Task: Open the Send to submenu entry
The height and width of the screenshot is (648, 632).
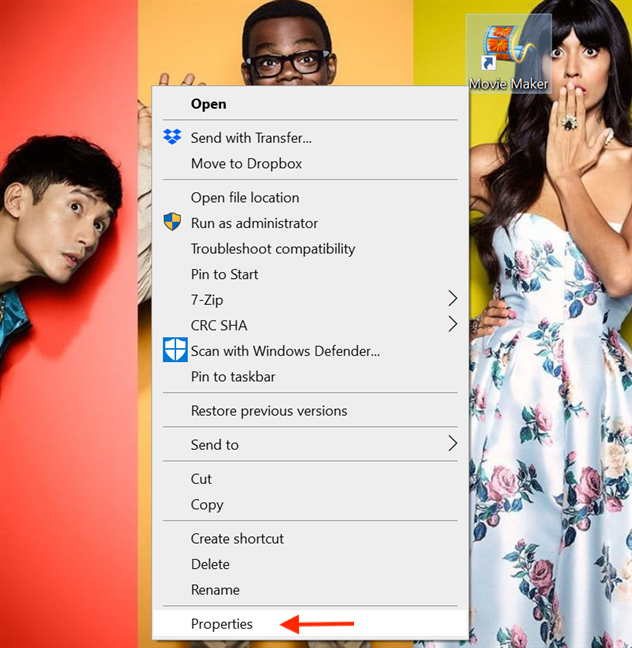Action: (x=310, y=445)
